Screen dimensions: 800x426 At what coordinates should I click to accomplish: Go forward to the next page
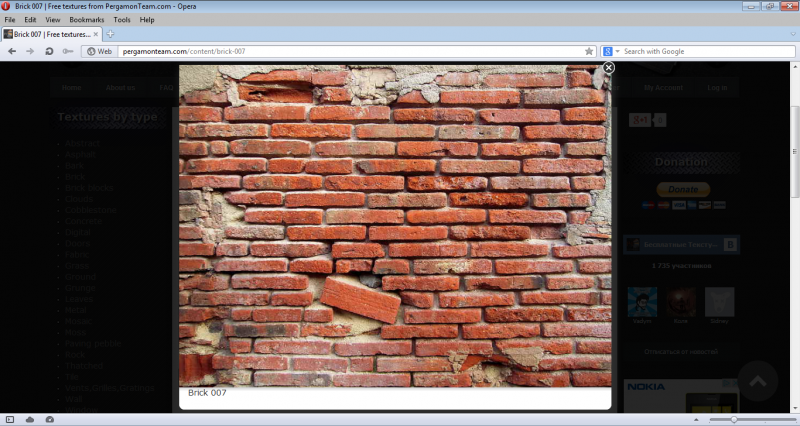pos(30,51)
